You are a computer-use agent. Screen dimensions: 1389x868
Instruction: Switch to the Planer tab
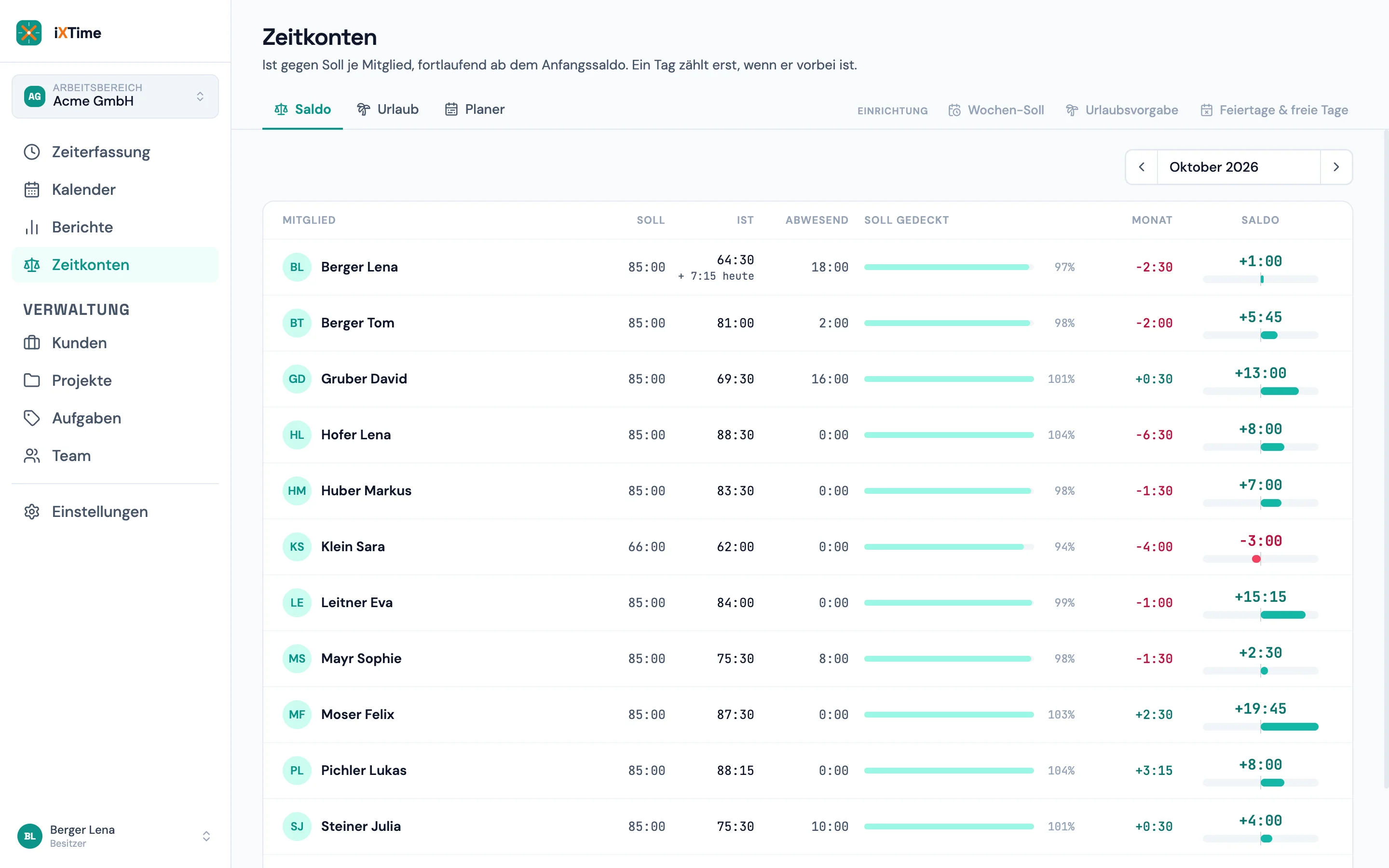[x=475, y=109]
